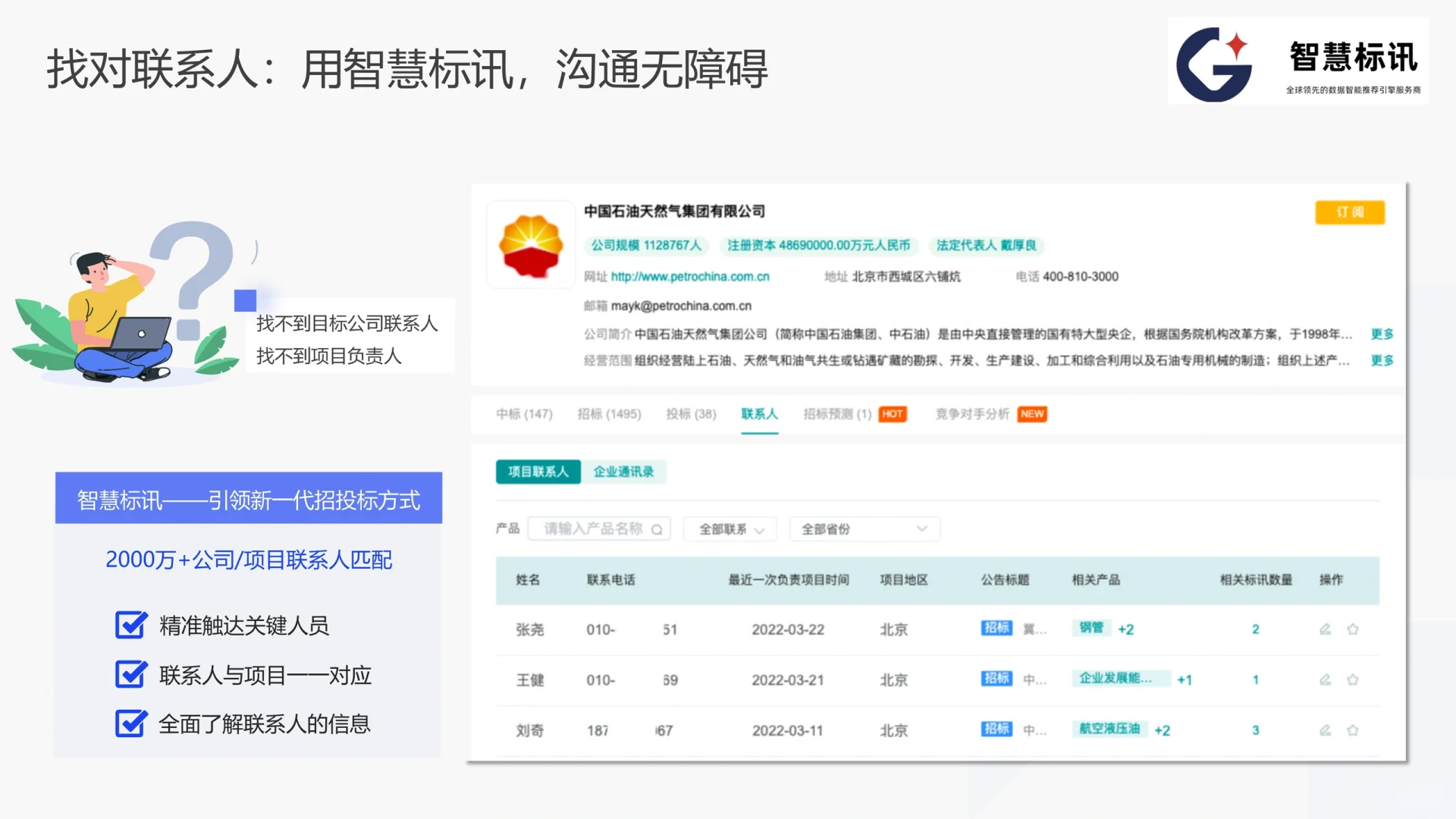Open the 全部联系 dropdown

(729, 529)
